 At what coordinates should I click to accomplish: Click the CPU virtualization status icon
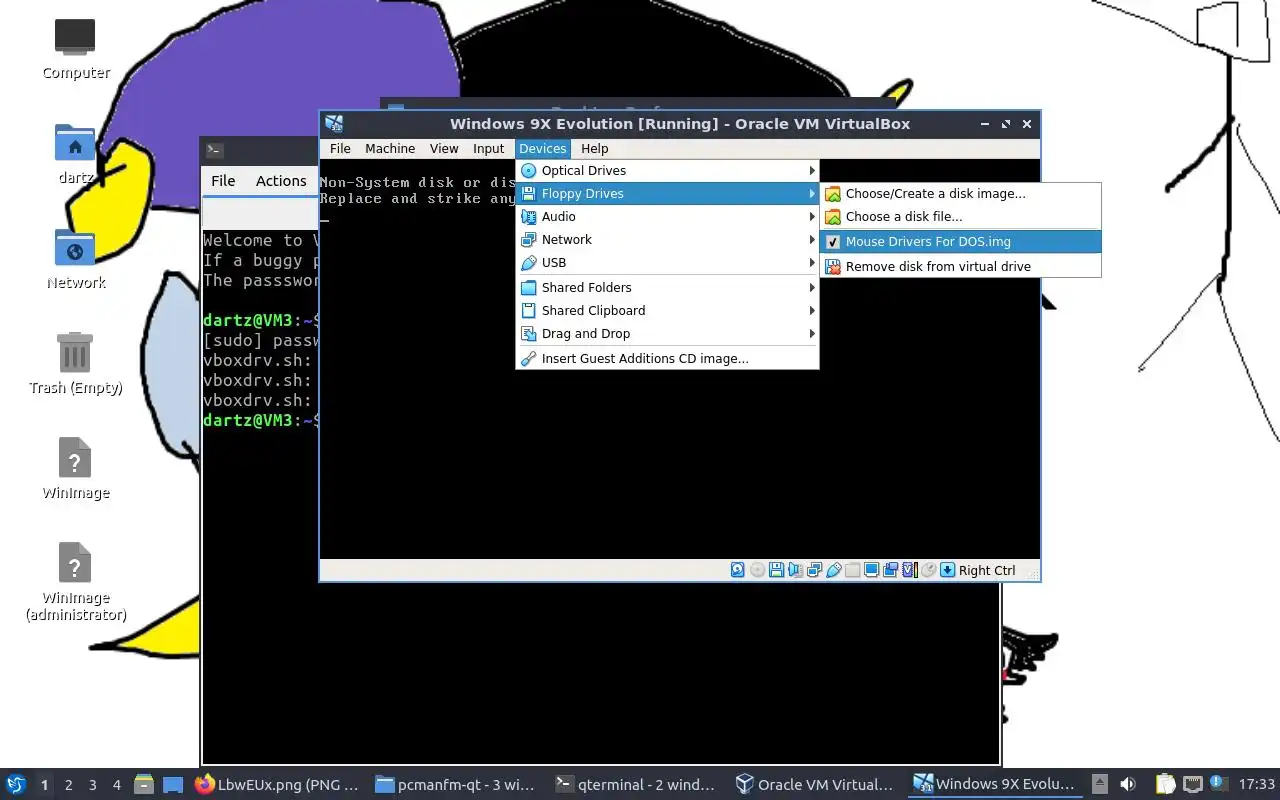[x=909, y=570]
